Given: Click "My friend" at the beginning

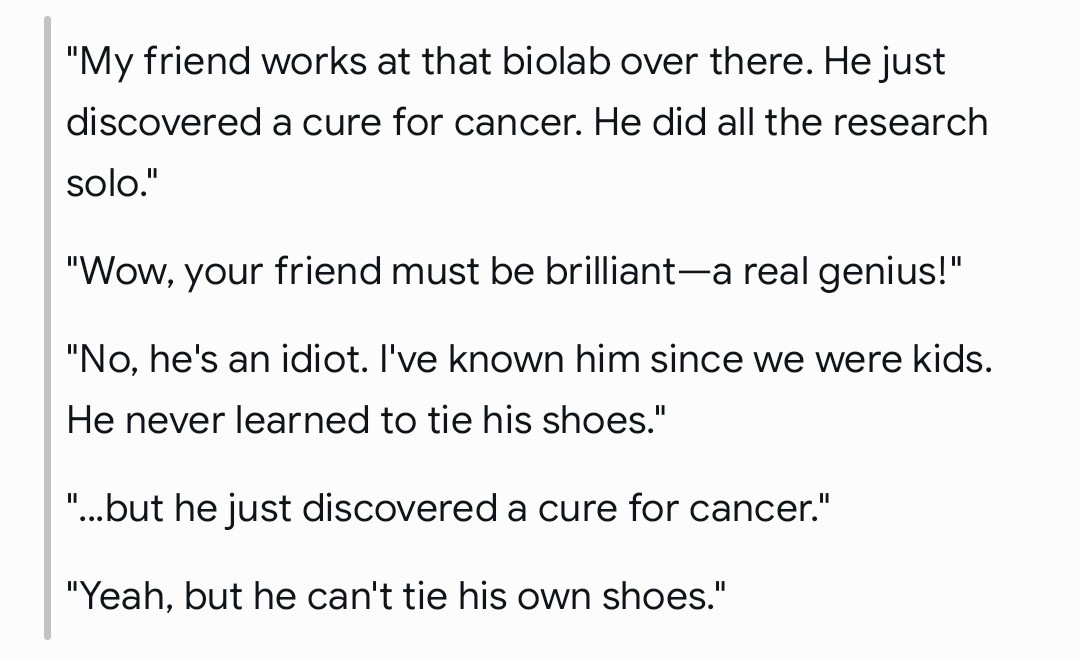Looking at the screenshot, I should (165, 61).
